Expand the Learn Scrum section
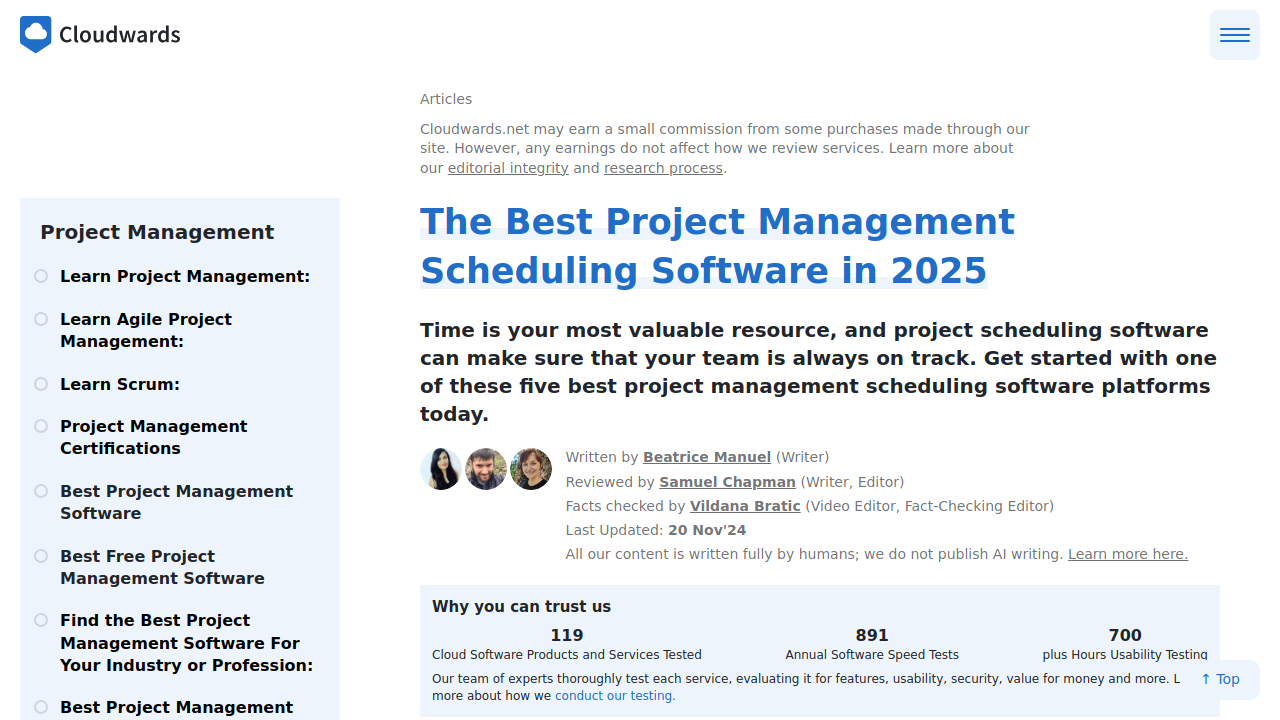The height and width of the screenshot is (720, 1280). [120, 384]
